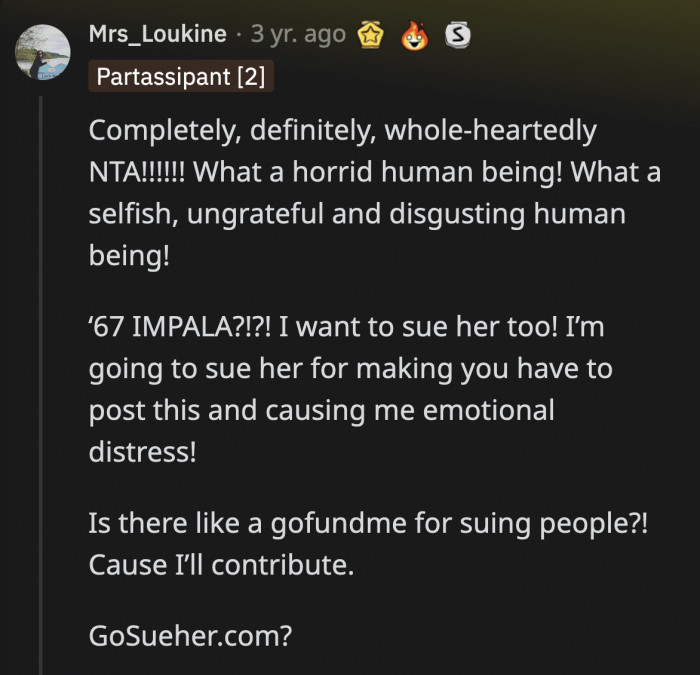Click the fire award icon
Screen dimensions: 700x675
coord(412,36)
